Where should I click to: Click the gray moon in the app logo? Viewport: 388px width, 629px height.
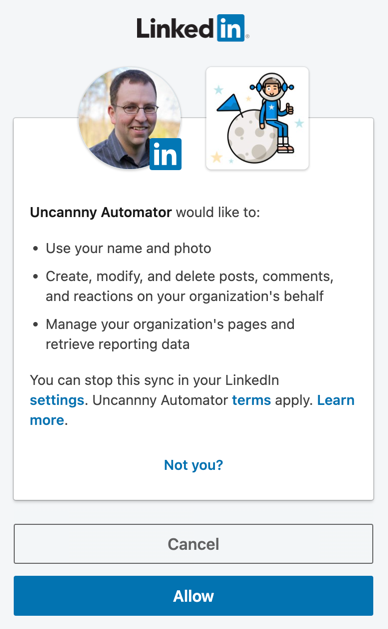tap(252, 137)
